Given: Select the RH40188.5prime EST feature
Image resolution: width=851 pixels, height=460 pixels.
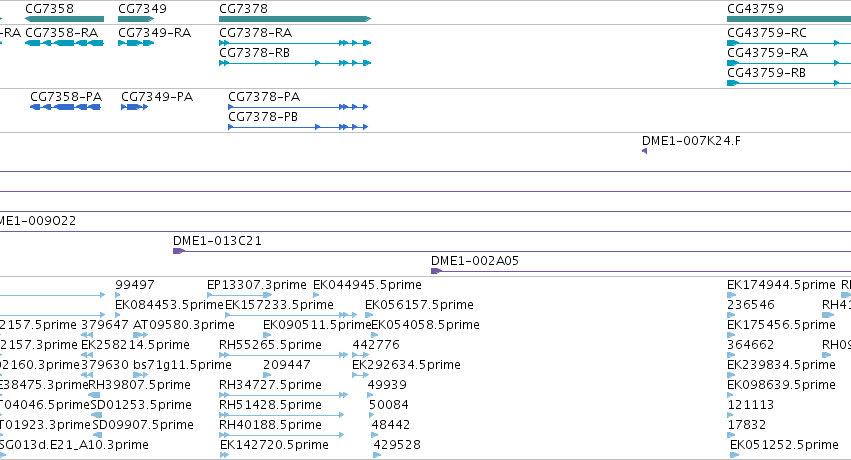Looking at the screenshot, I should (x=281, y=435).
